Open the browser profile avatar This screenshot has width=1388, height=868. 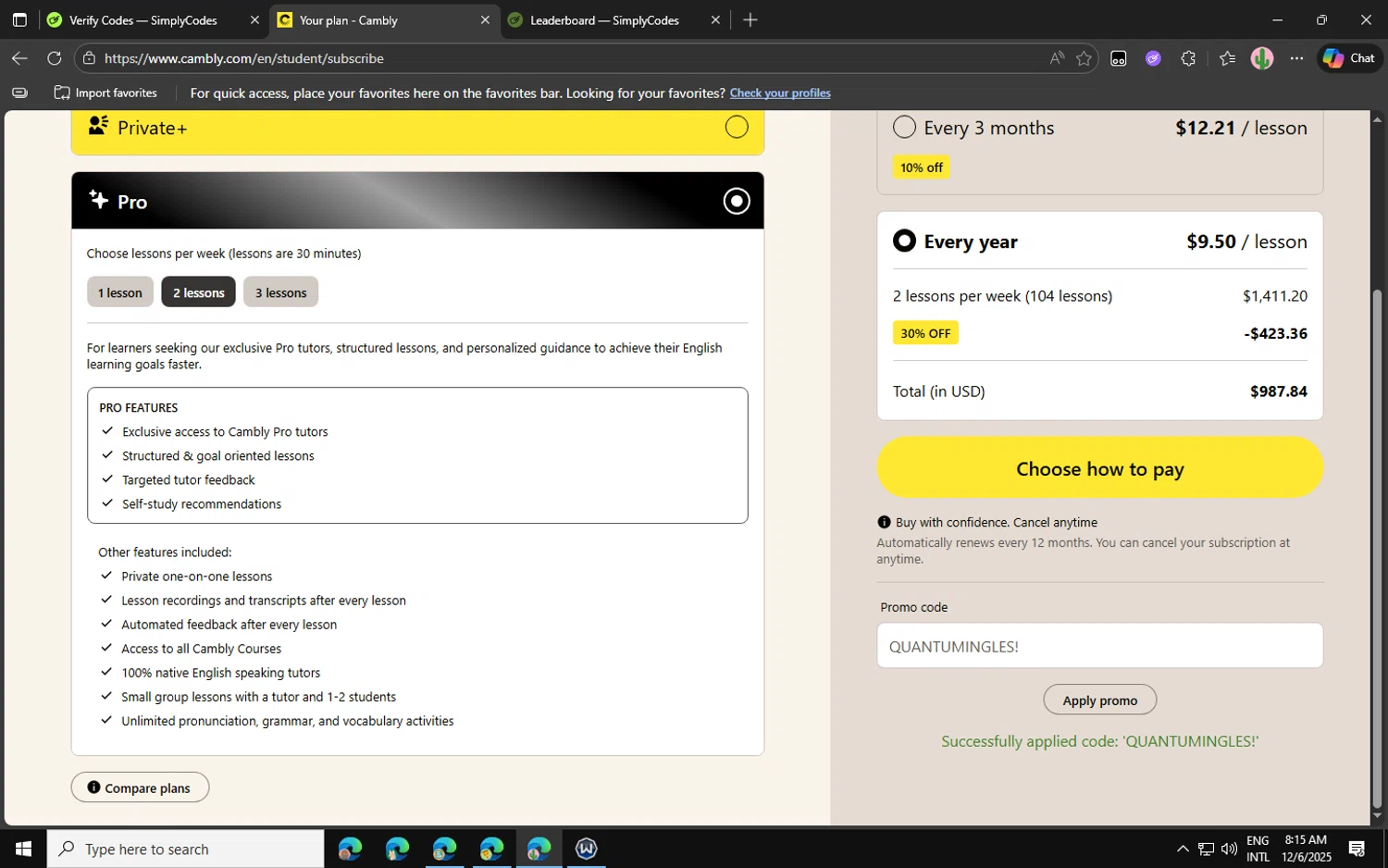1262,58
